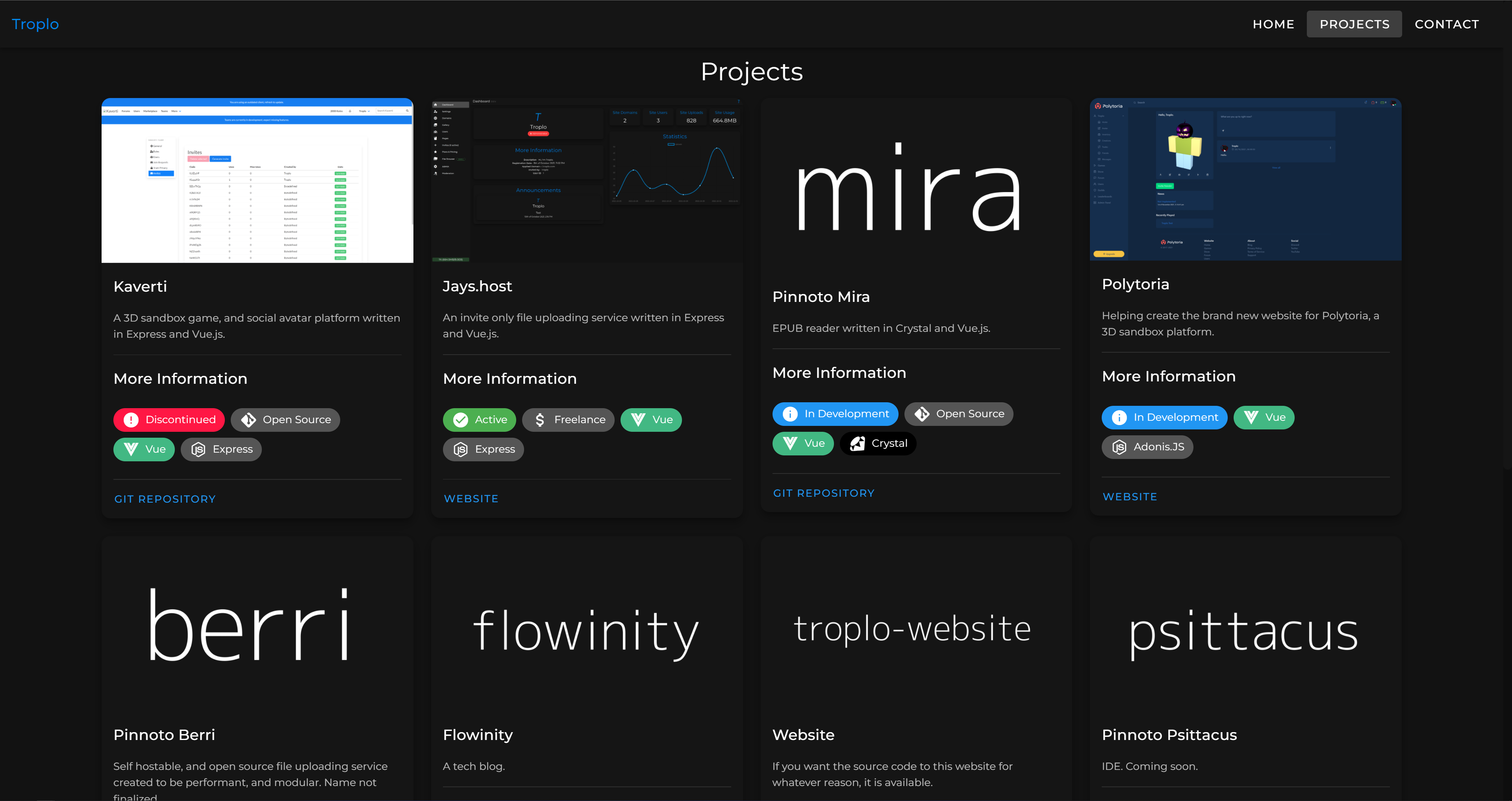The image size is (1512, 801).
Task: Click the Node.js icon on the Adonis.JS chip
Action: 1119,447
